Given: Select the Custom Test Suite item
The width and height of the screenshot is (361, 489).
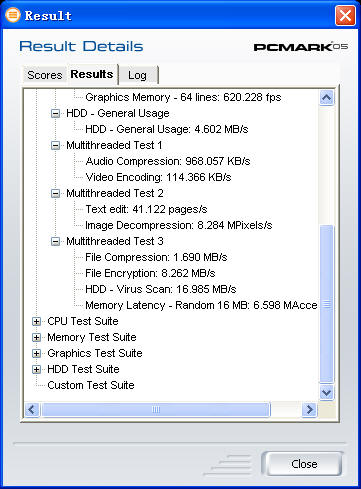Looking at the screenshot, I should (x=91, y=385).
